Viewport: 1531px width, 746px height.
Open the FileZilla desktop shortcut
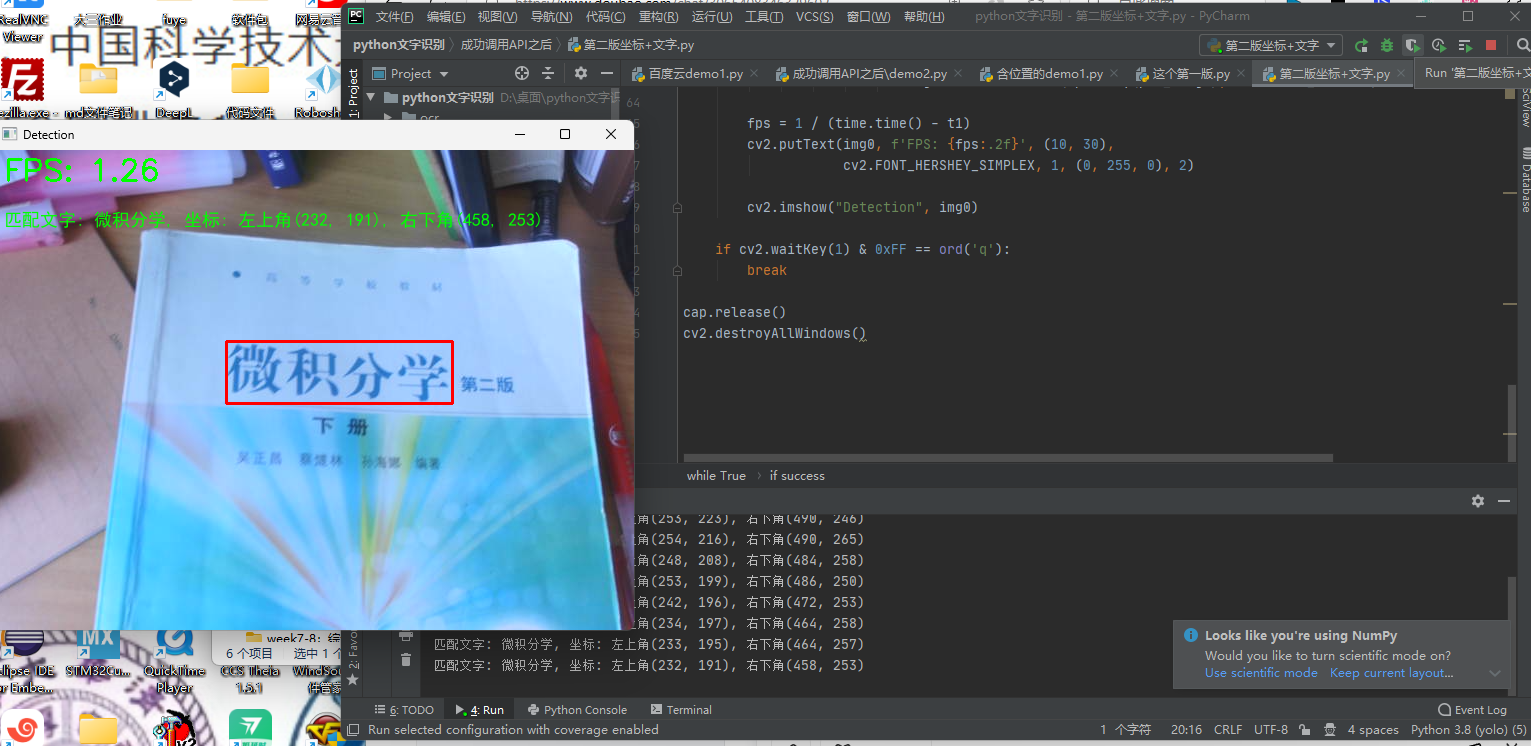24,88
